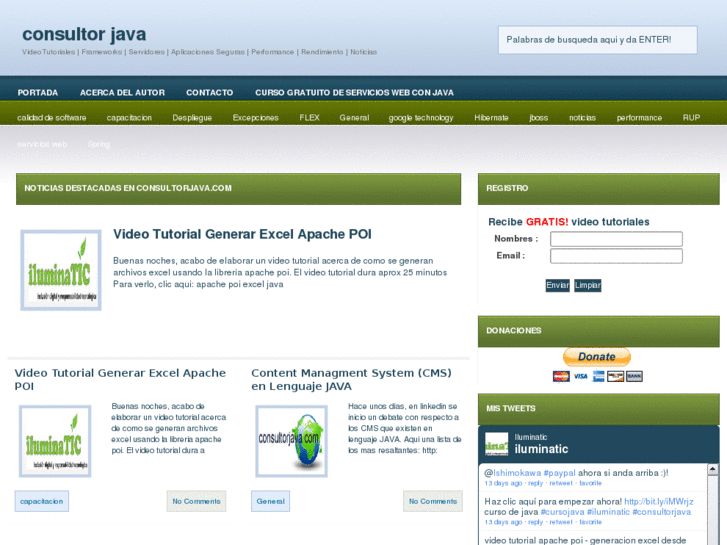Open the RUP category
Viewport: 727px width, 545px height.
coord(691,118)
